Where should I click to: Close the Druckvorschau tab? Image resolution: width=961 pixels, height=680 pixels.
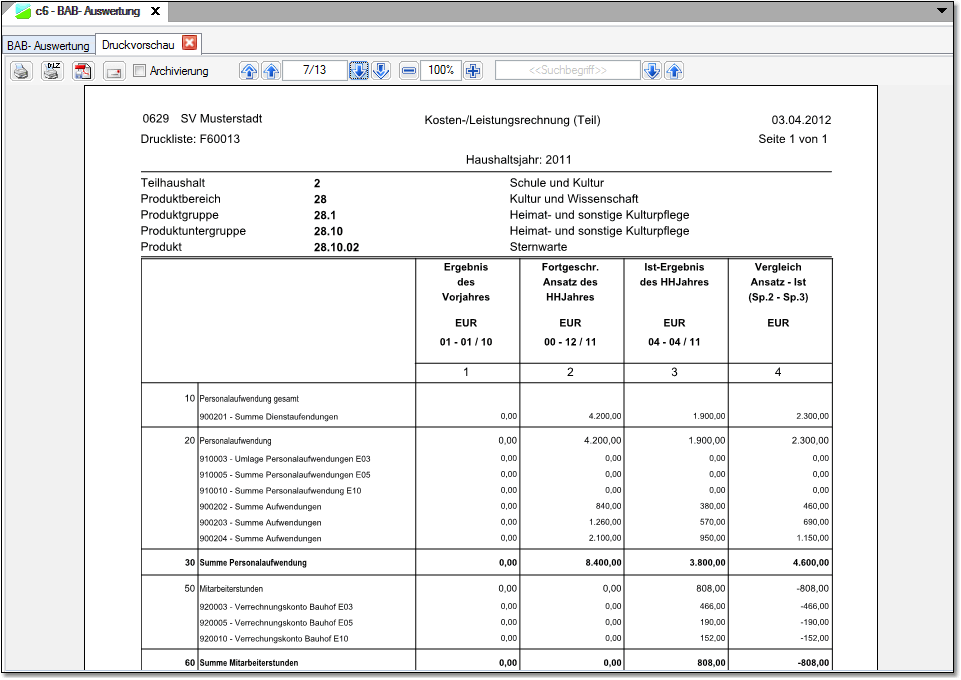point(189,43)
